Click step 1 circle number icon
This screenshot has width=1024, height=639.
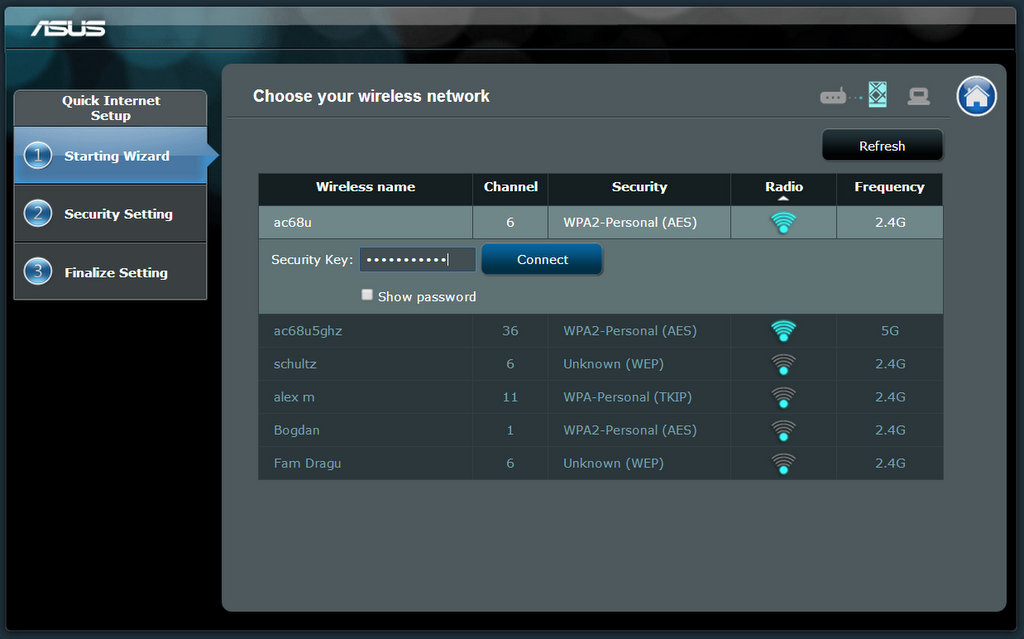click(x=38, y=156)
